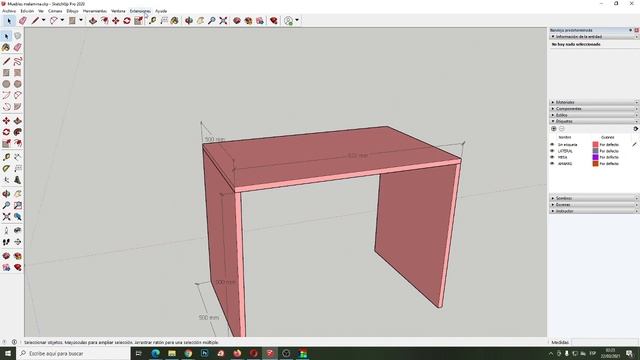Image resolution: width=640 pixels, height=360 pixels.
Task: Select the Pan hand tool in top toolbar
Action: click(200, 20)
